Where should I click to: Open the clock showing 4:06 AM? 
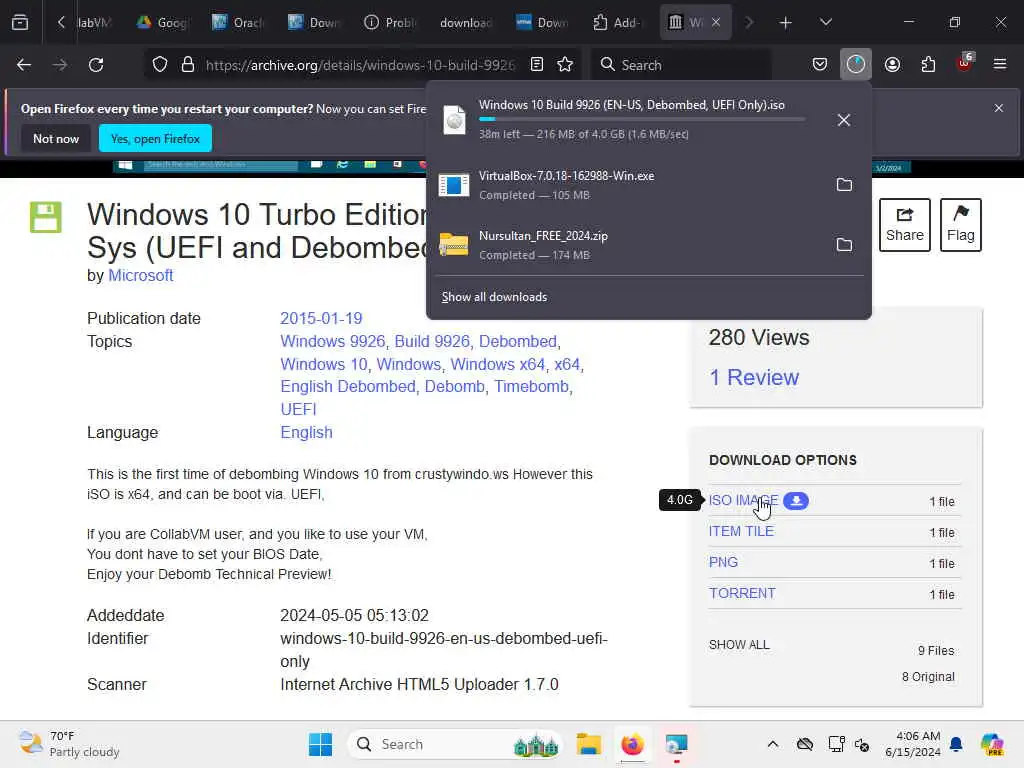[x=914, y=744]
